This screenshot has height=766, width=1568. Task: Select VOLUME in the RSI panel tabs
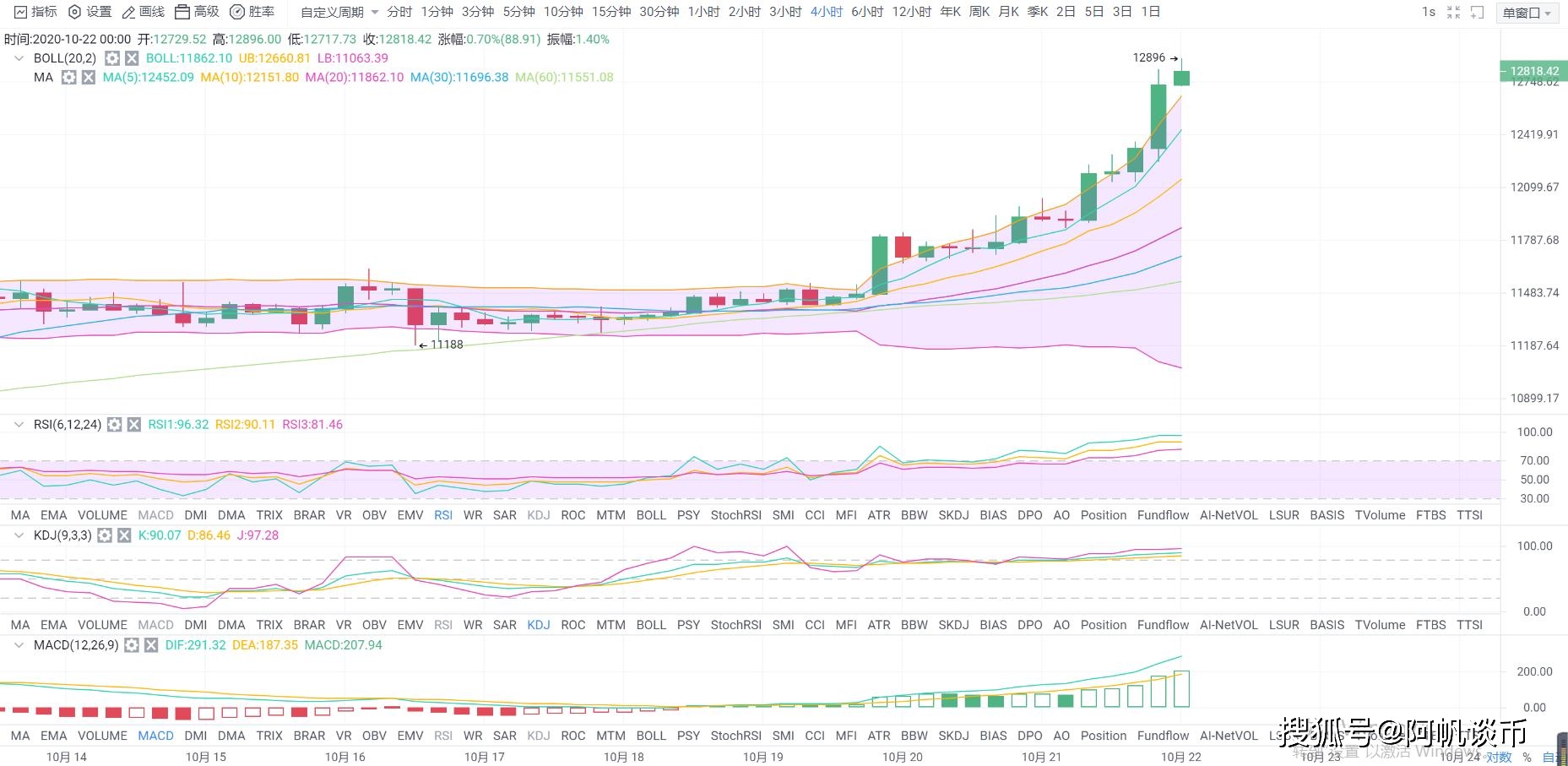[102, 515]
